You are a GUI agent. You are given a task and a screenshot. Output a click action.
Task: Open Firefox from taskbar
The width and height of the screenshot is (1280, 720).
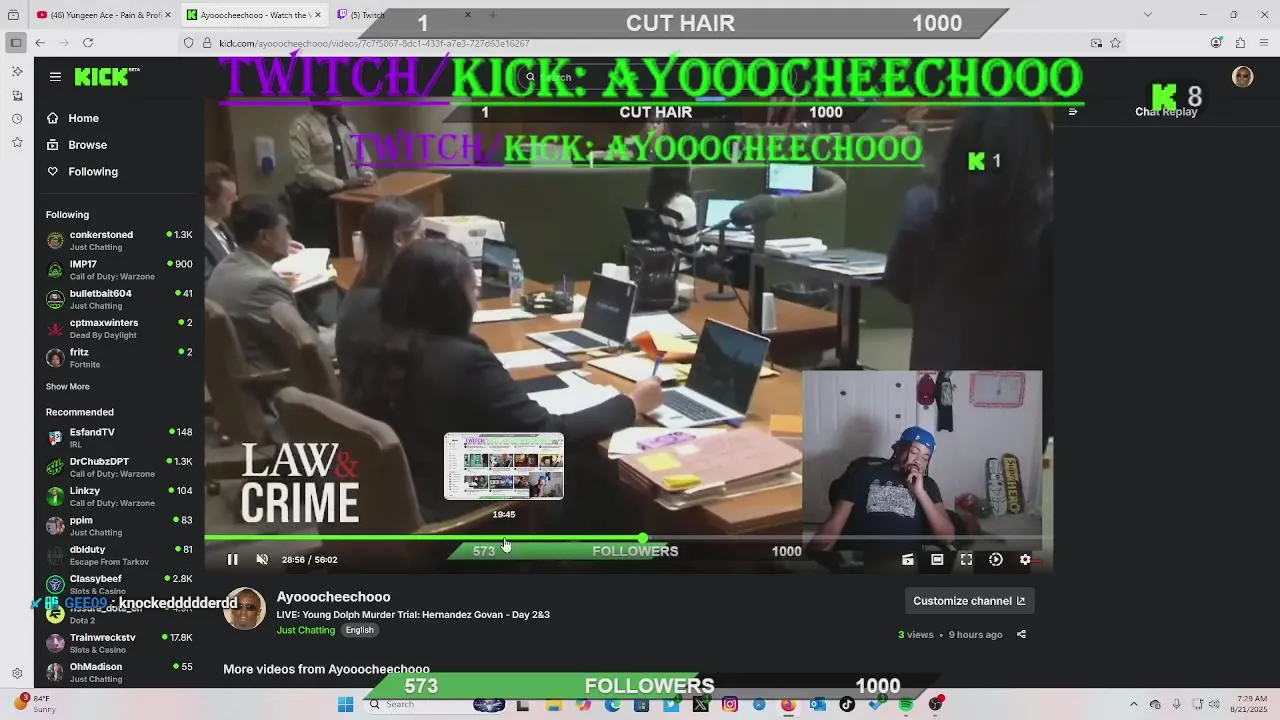(788, 705)
